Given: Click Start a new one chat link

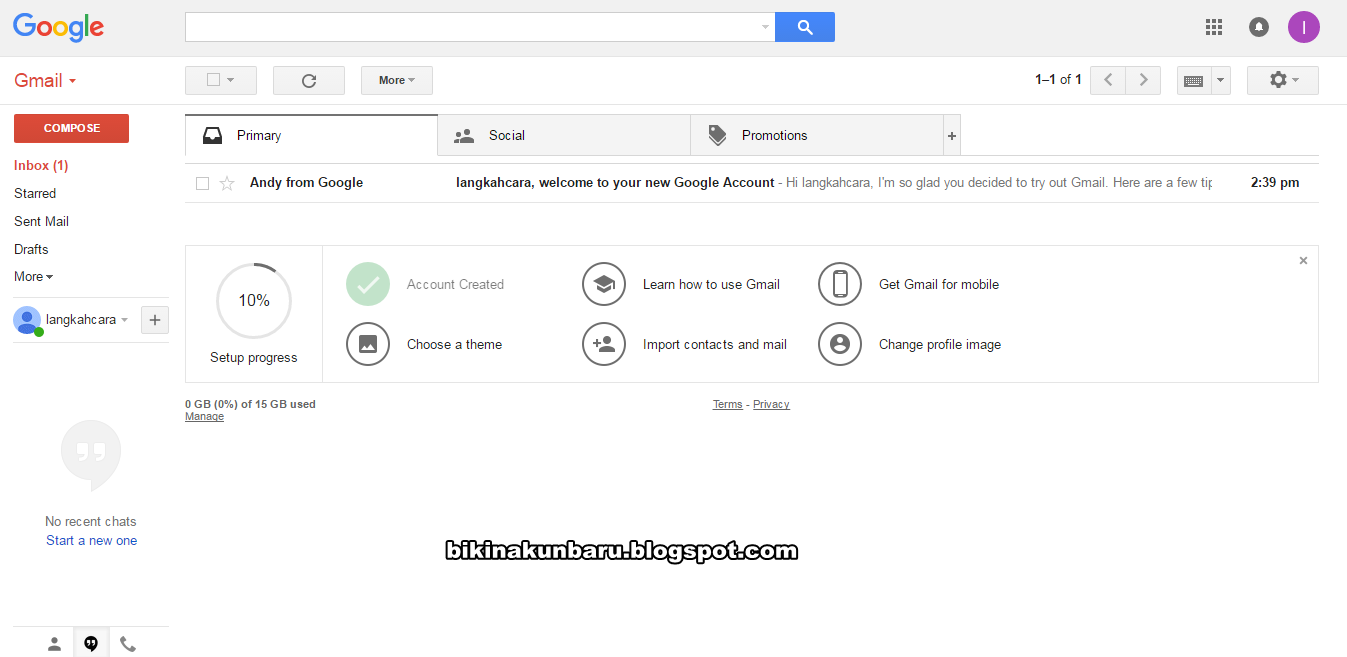Looking at the screenshot, I should click(91, 540).
